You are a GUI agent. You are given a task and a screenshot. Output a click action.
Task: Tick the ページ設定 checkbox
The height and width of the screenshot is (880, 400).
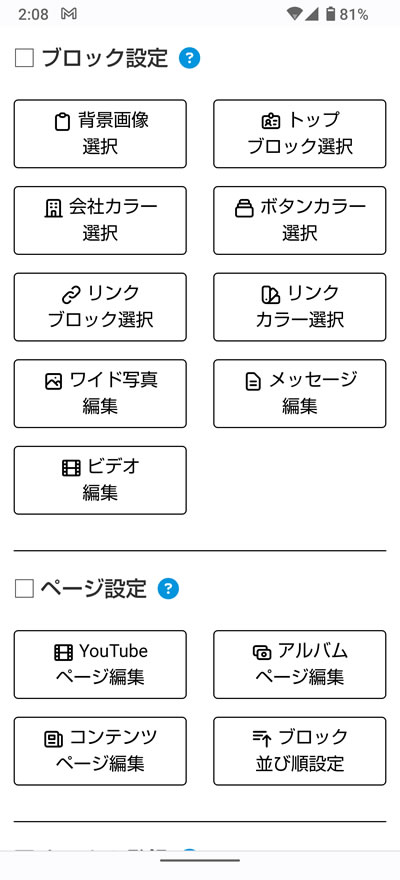[x=24, y=589]
